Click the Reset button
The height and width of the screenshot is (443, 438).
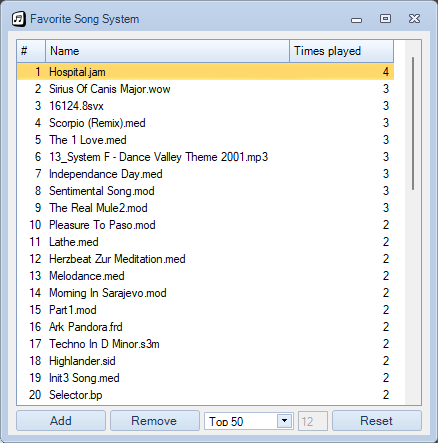coord(377,421)
